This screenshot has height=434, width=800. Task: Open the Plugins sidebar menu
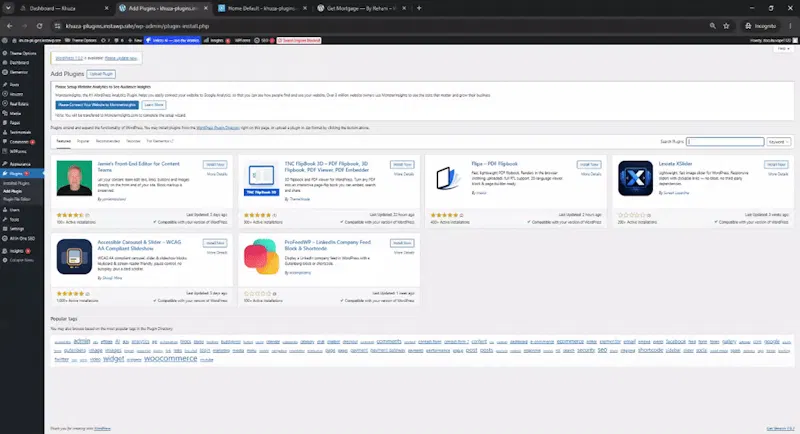point(16,174)
